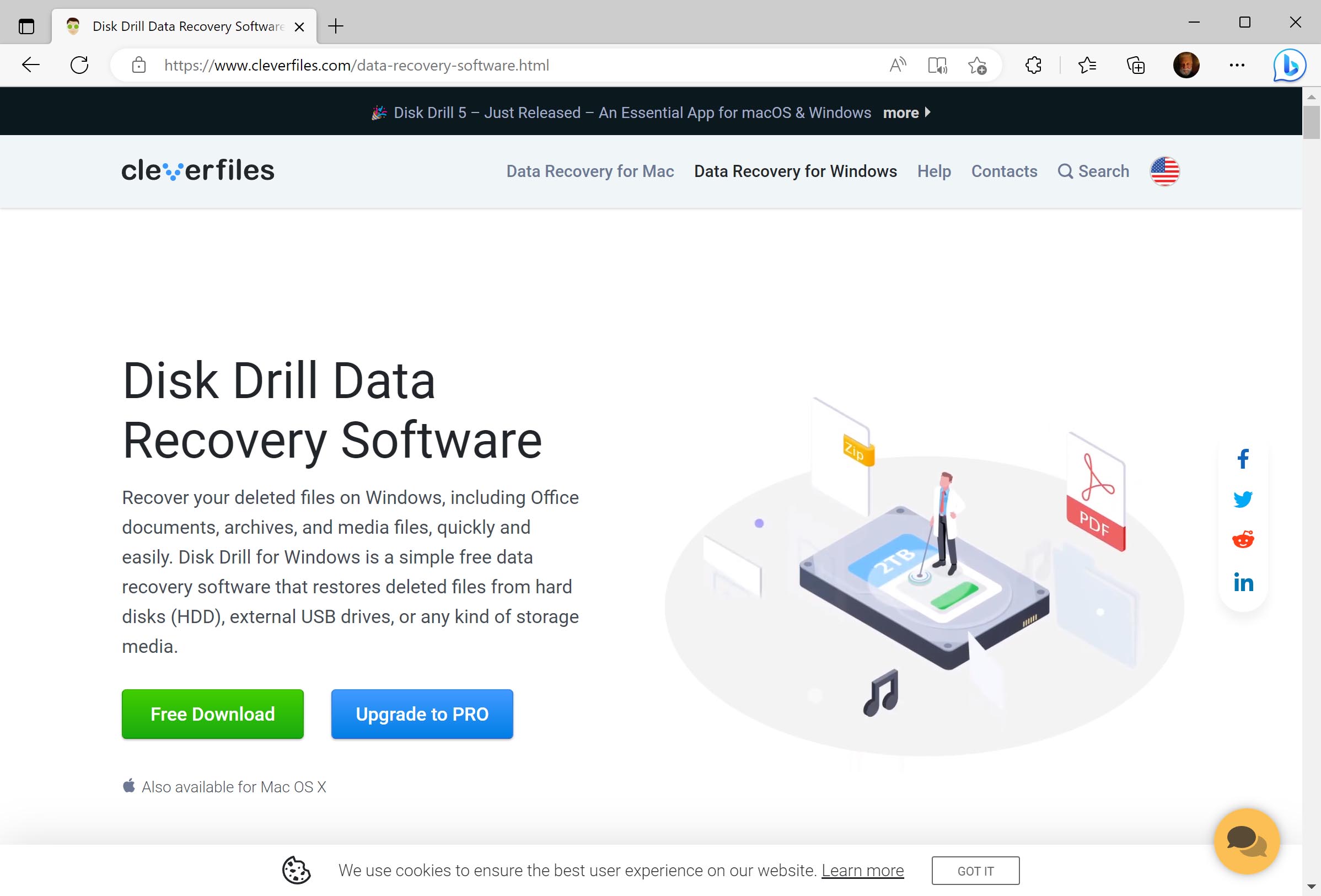The image size is (1321, 896).
Task: Click the US flag language icon
Action: click(1164, 171)
